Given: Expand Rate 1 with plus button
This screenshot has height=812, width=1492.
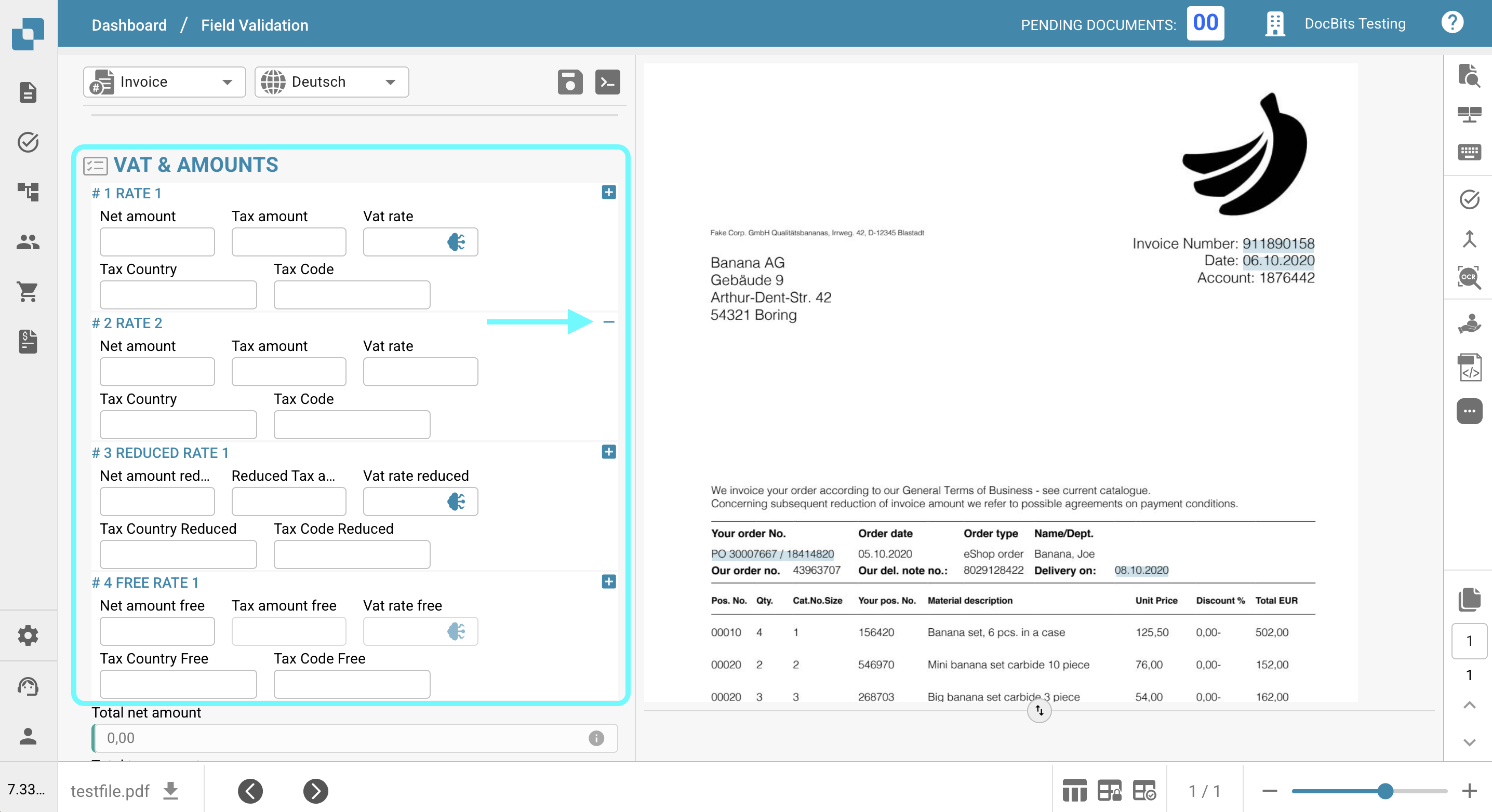Looking at the screenshot, I should (x=608, y=193).
